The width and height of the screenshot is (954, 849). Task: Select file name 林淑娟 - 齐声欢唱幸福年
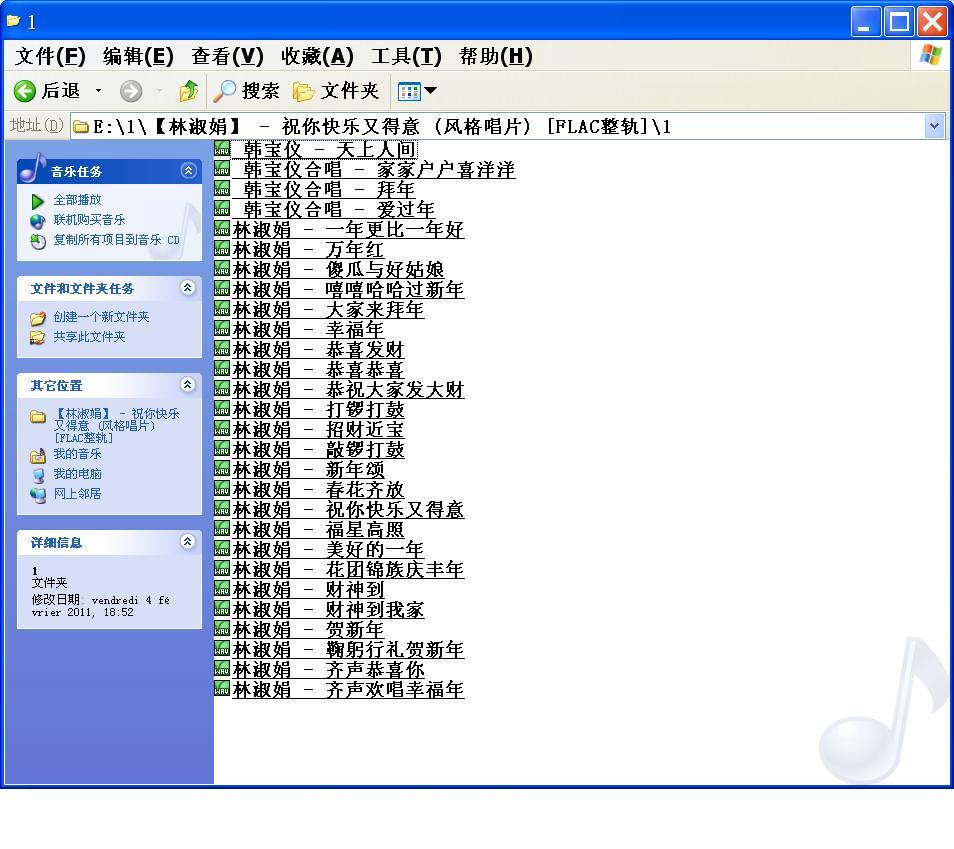click(348, 690)
